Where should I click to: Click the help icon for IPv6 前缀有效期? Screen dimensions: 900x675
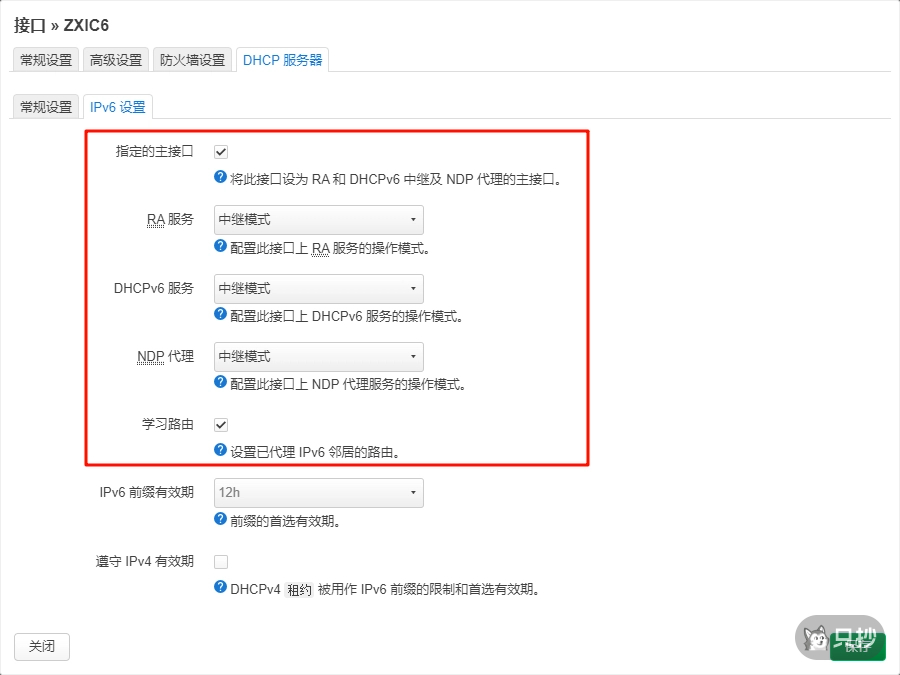tap(218, 520)
